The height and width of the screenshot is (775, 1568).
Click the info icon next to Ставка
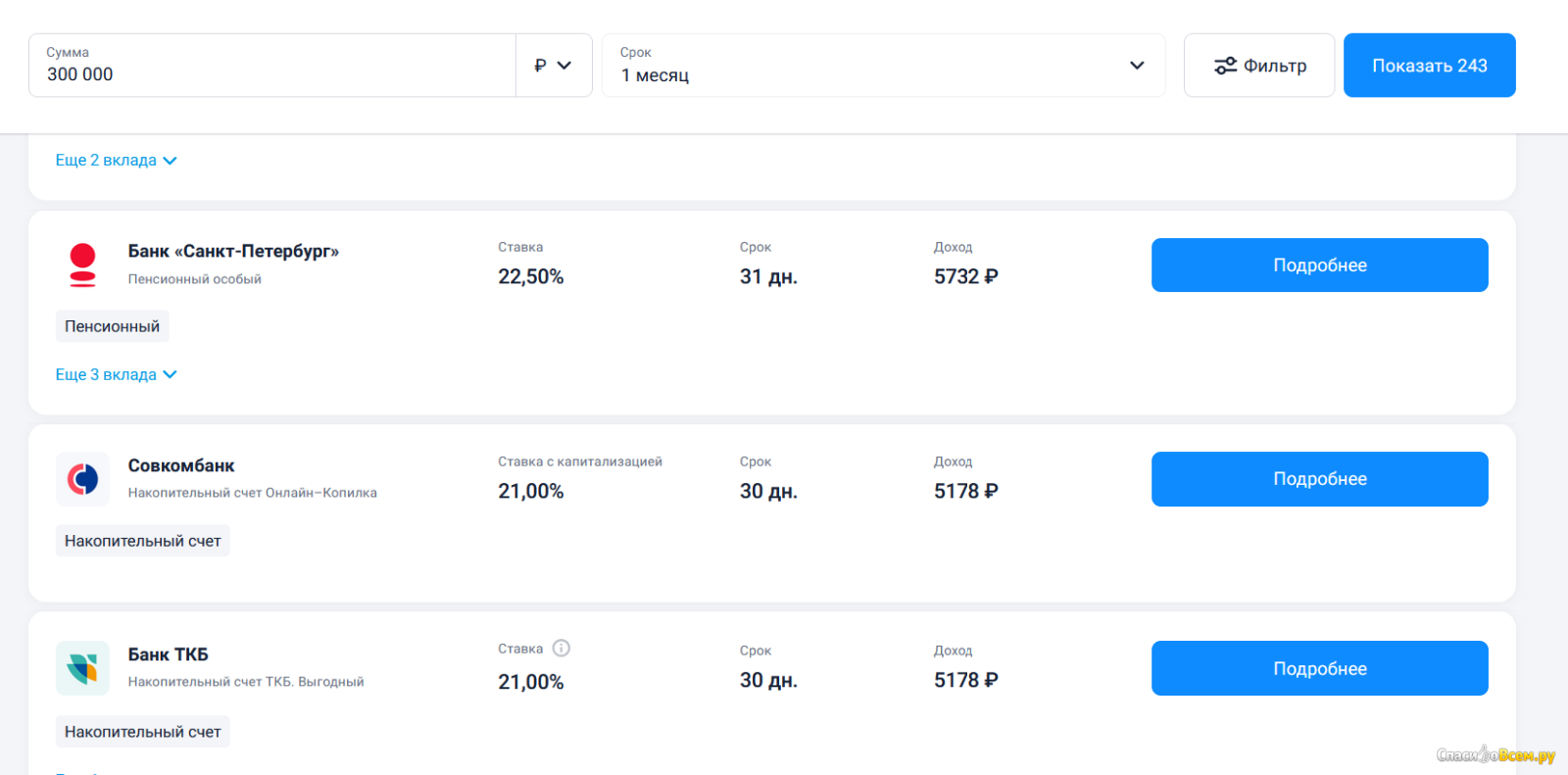[x=561, y=648]
